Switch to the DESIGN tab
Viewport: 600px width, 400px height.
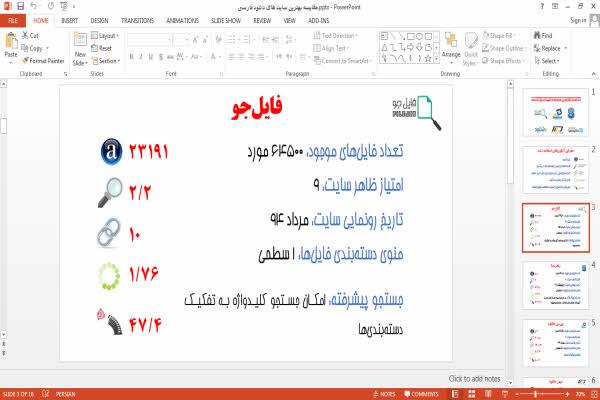(x=99, y=21)
